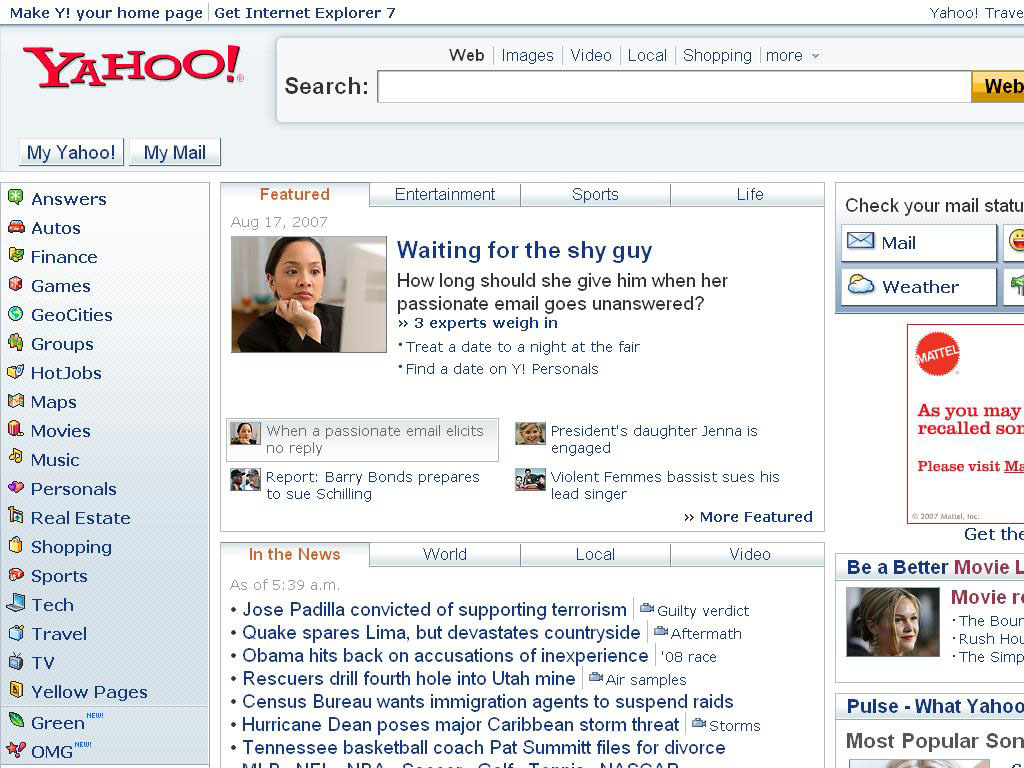Image resolution: width=1024 pixels, height=768 pixels.
Task: Select Images search category
Action: point(527,56)
